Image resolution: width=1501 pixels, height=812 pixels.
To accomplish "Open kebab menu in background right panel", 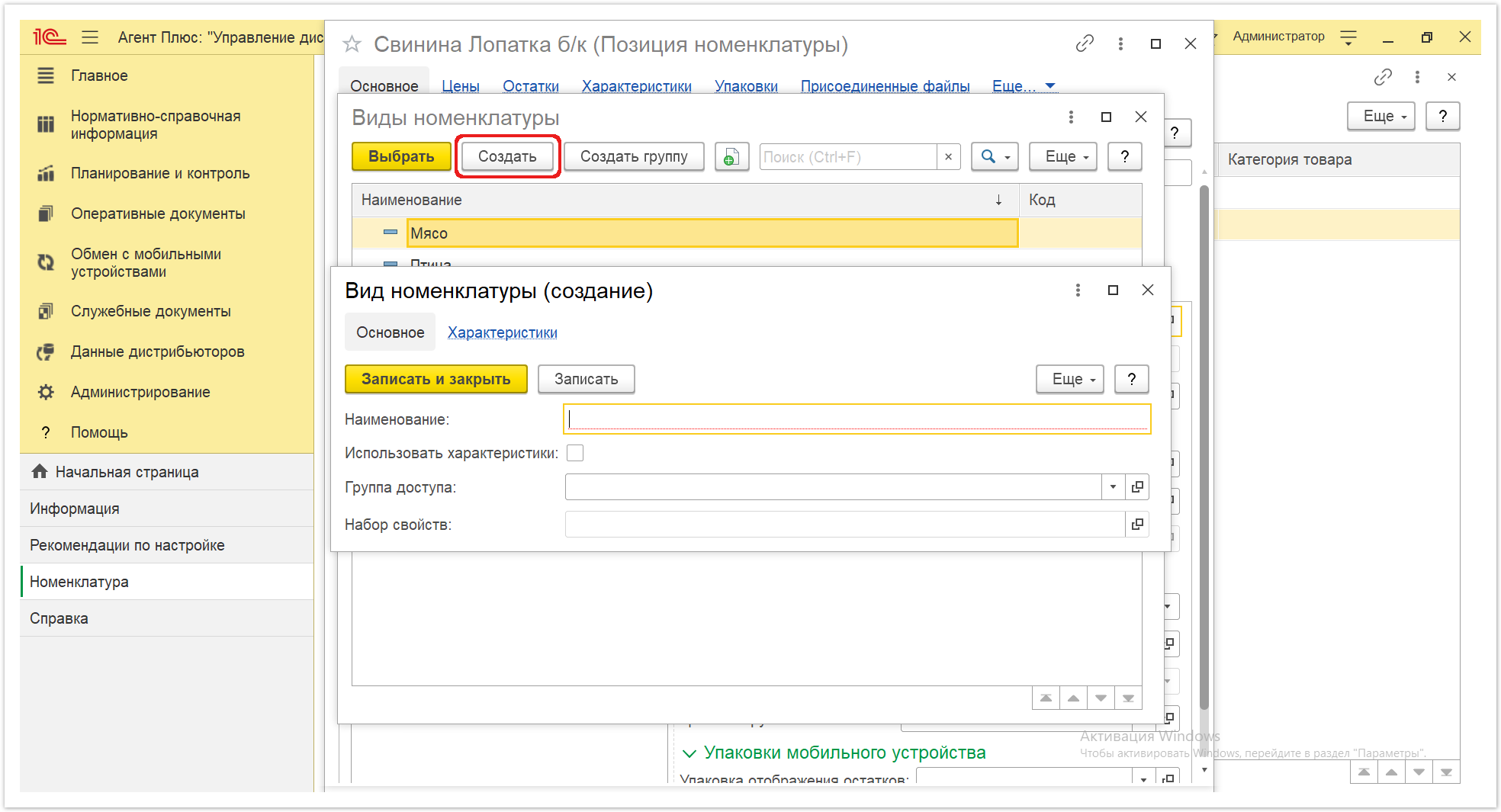I will point(1417,77).
